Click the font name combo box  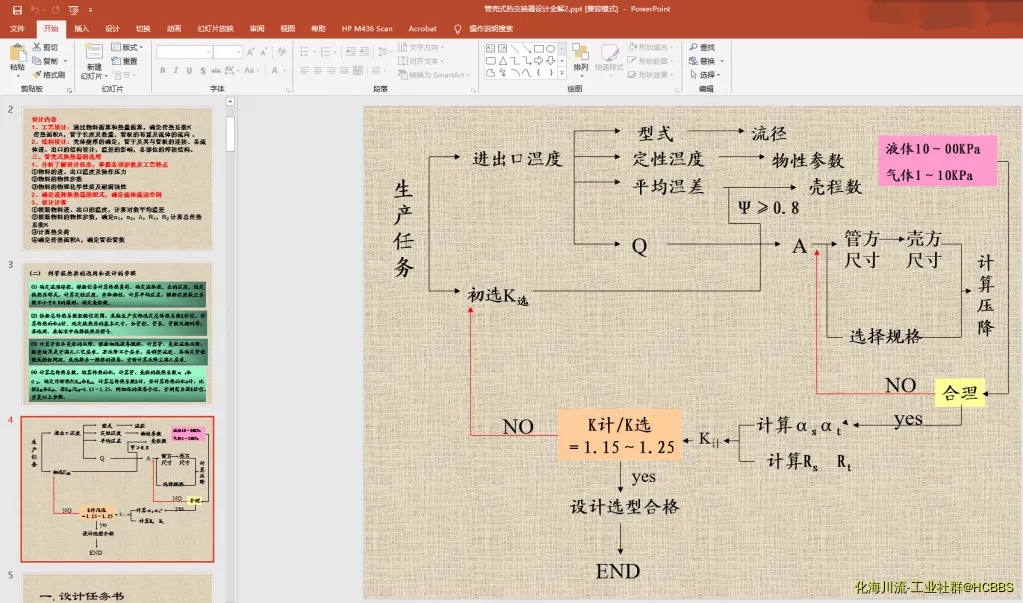(x=184, y=52)
